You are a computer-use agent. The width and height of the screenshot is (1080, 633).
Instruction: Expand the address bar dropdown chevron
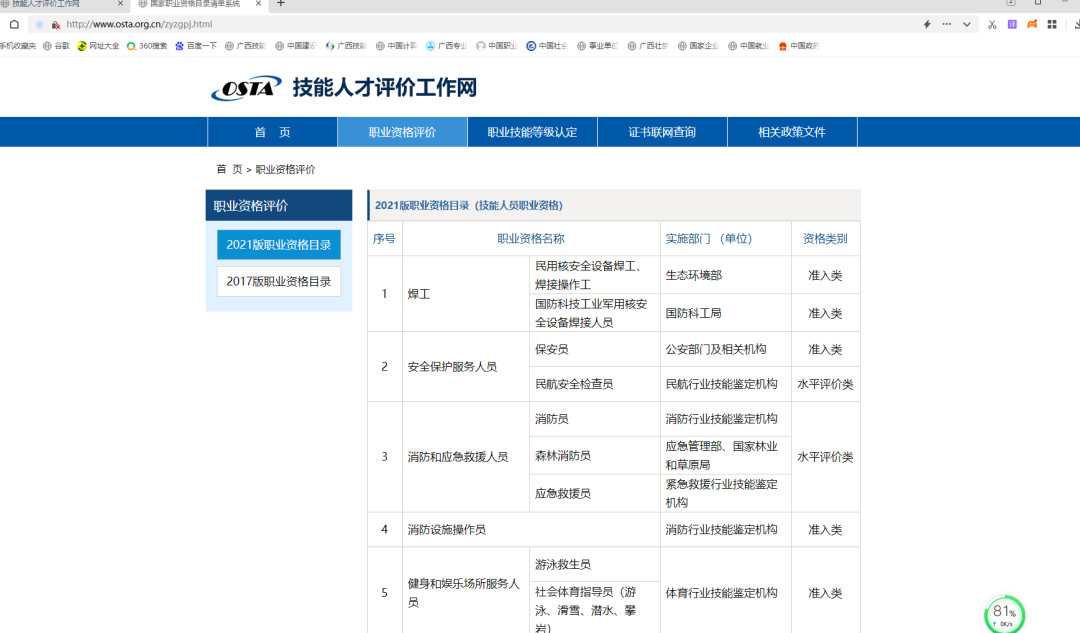pyautogui.click(x=967, y=24)
